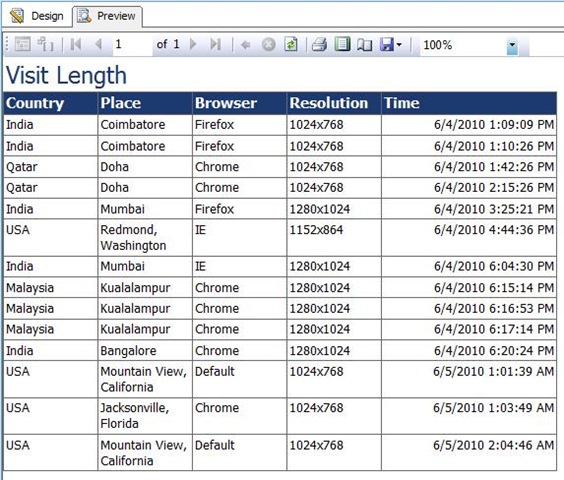The height and width of the screenshot is (480, 564).
Task: Click Mumbai in the 3:25:21 PM row
Action: (x=145, y=209)
